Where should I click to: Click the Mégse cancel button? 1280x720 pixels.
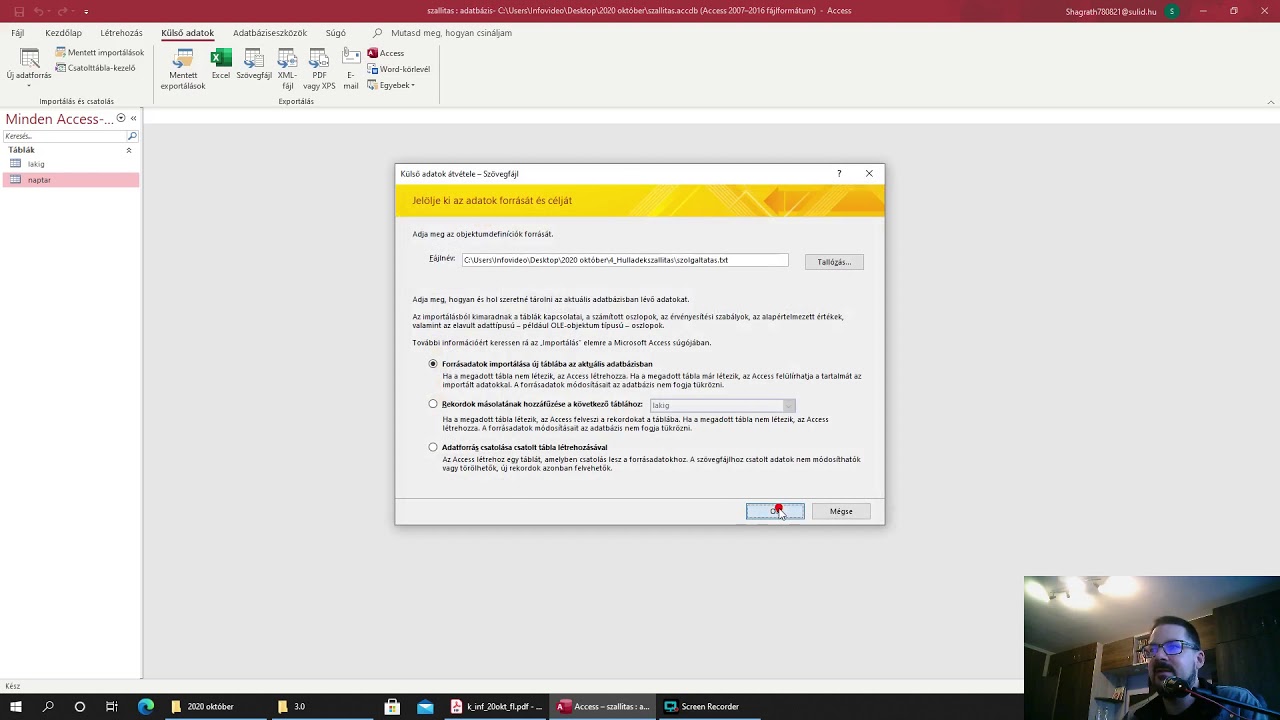pos(841,511)
